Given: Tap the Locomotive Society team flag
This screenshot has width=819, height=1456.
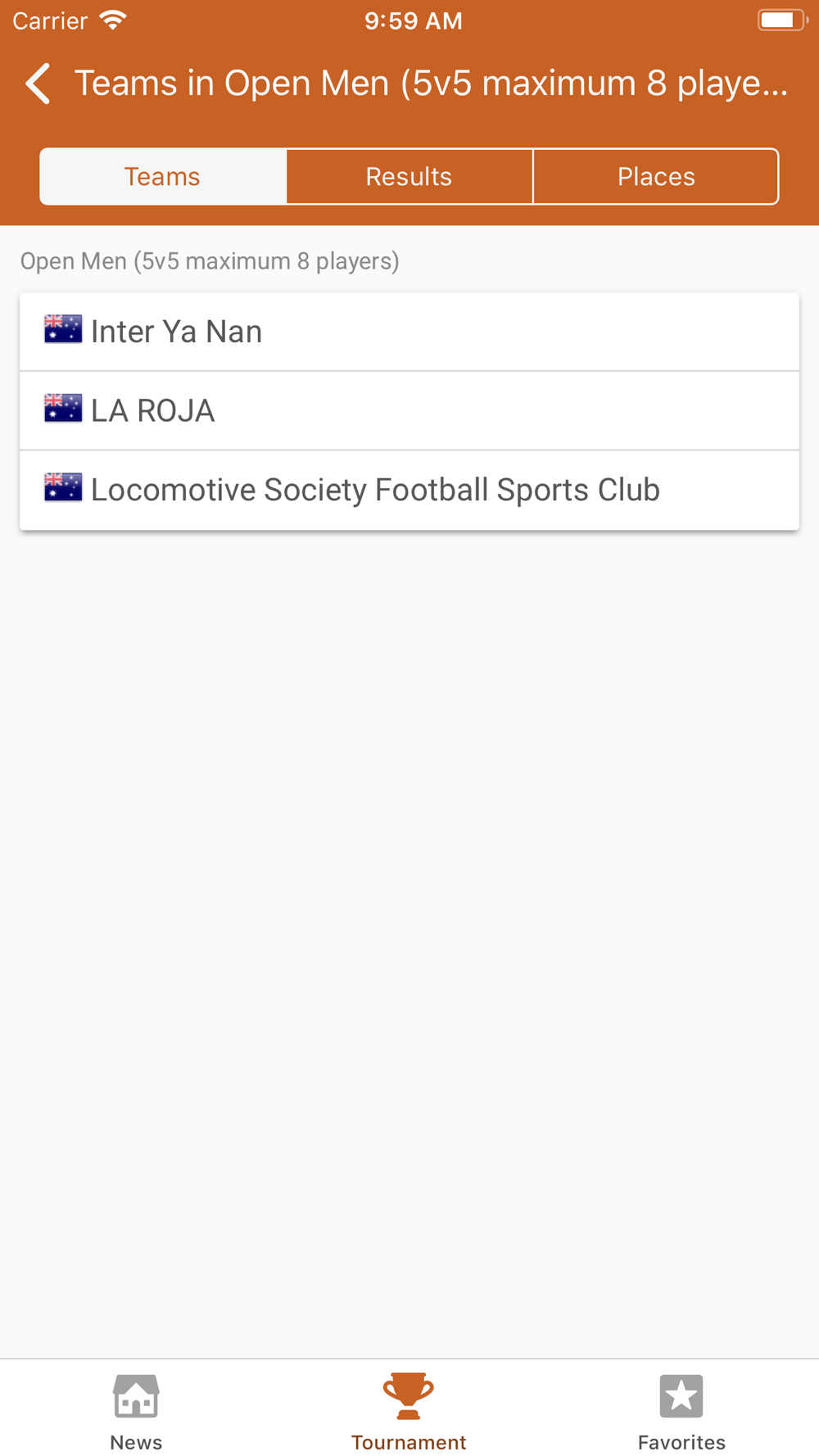Looking at the screenshot, I should pyautogui.click(x=63, y=487).
